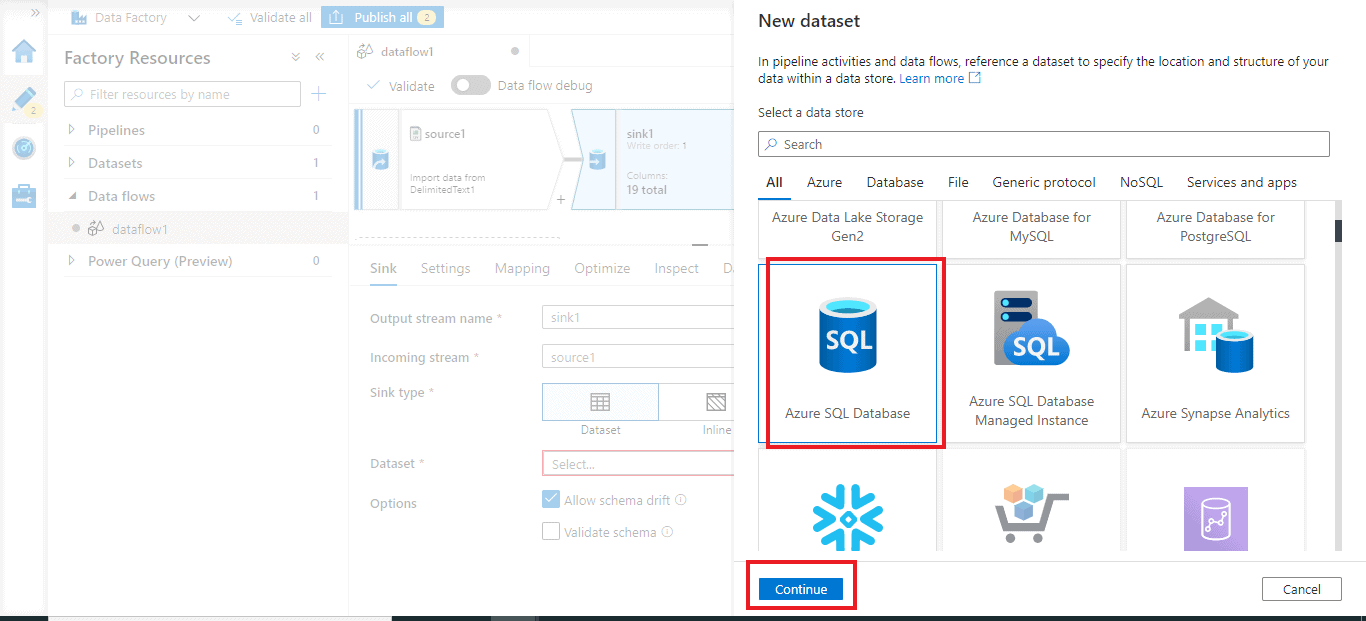The image size is (1366, 621).
Task: Open the Data Factory dropdown arrow
Action: point(194,18)
